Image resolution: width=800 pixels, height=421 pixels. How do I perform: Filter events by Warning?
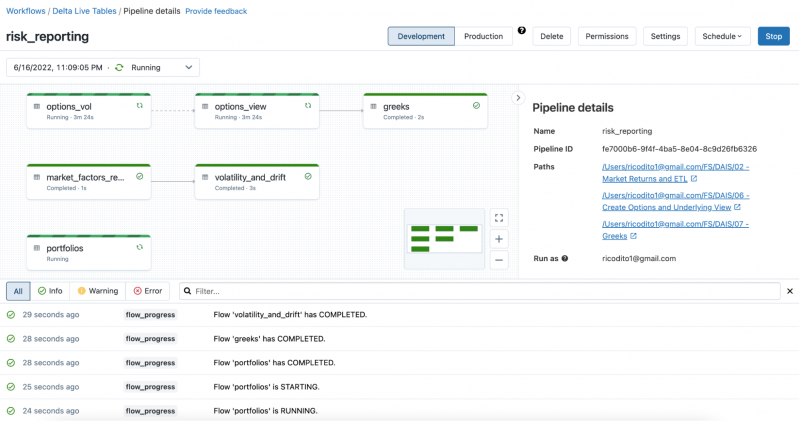click(97, 291)
